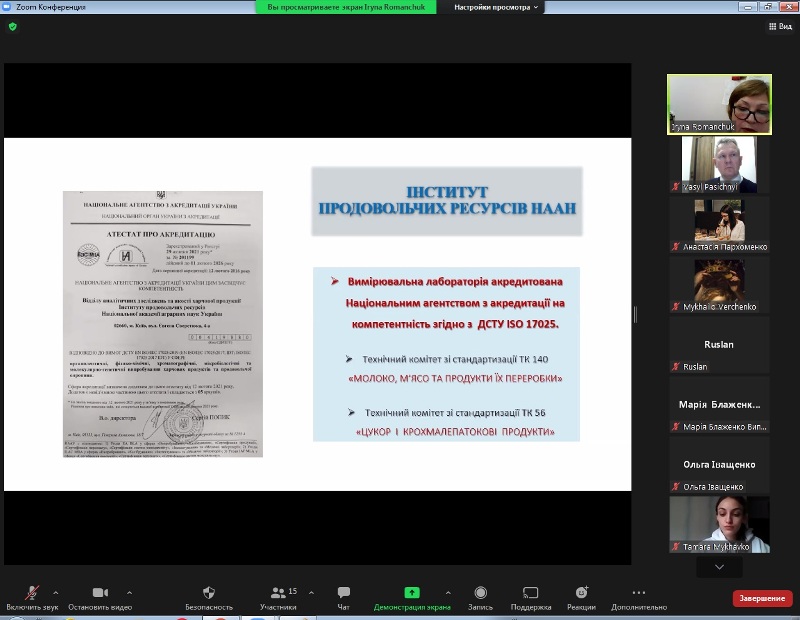Open the Безопасность shield icon

click(209, 592)
